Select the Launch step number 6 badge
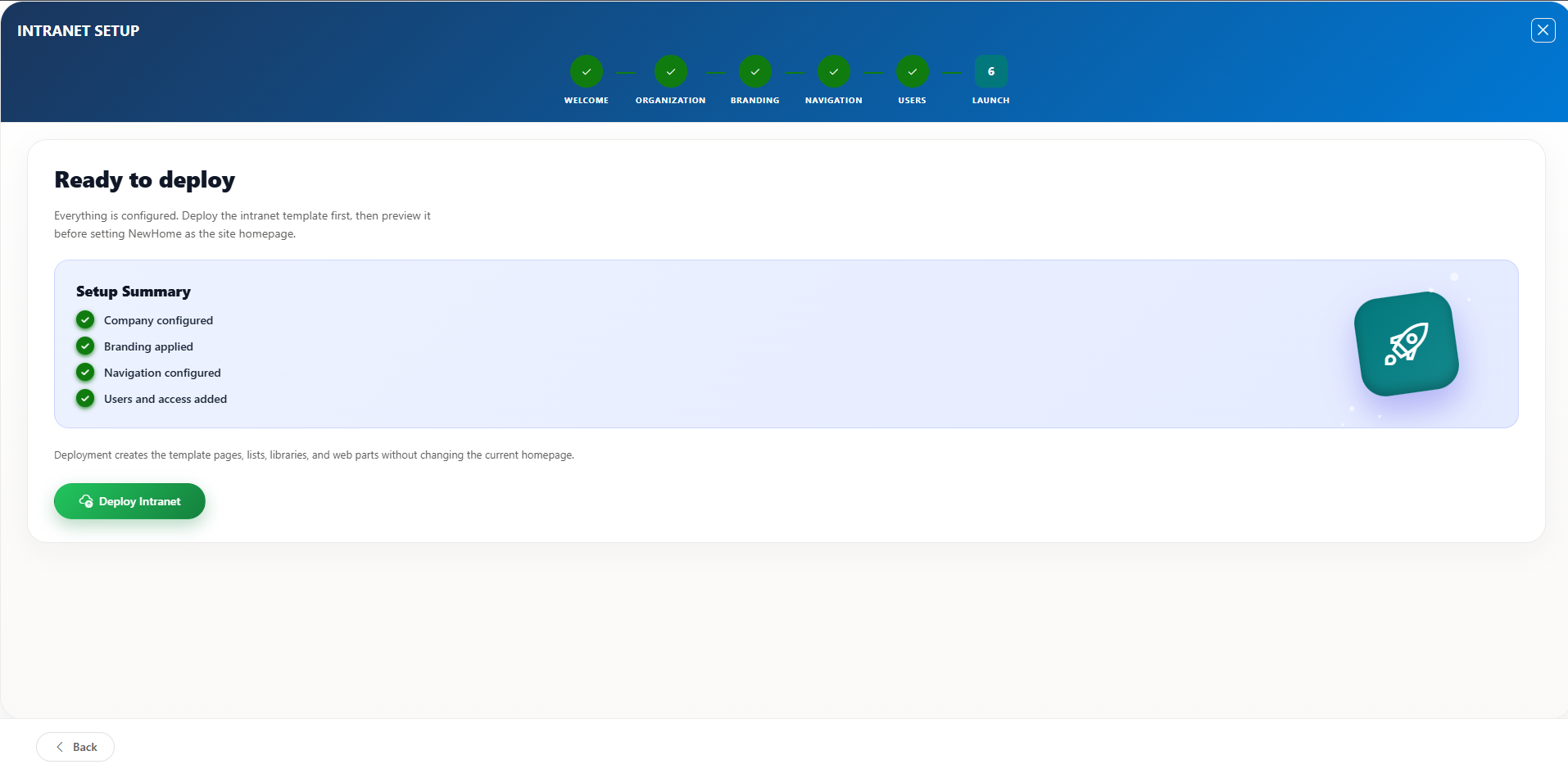 991,71
